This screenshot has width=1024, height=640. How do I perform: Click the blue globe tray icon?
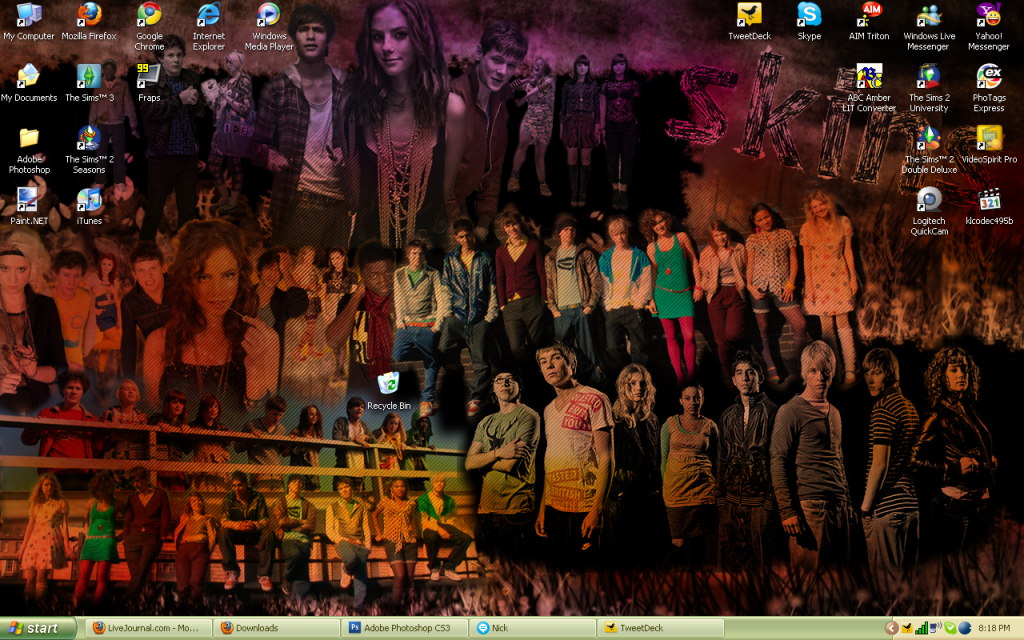pyautogui.click(x=965, y=628)
